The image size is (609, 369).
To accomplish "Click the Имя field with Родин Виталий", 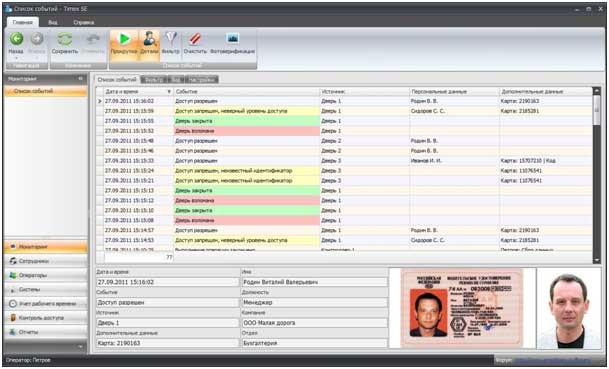I will [315, 282].
